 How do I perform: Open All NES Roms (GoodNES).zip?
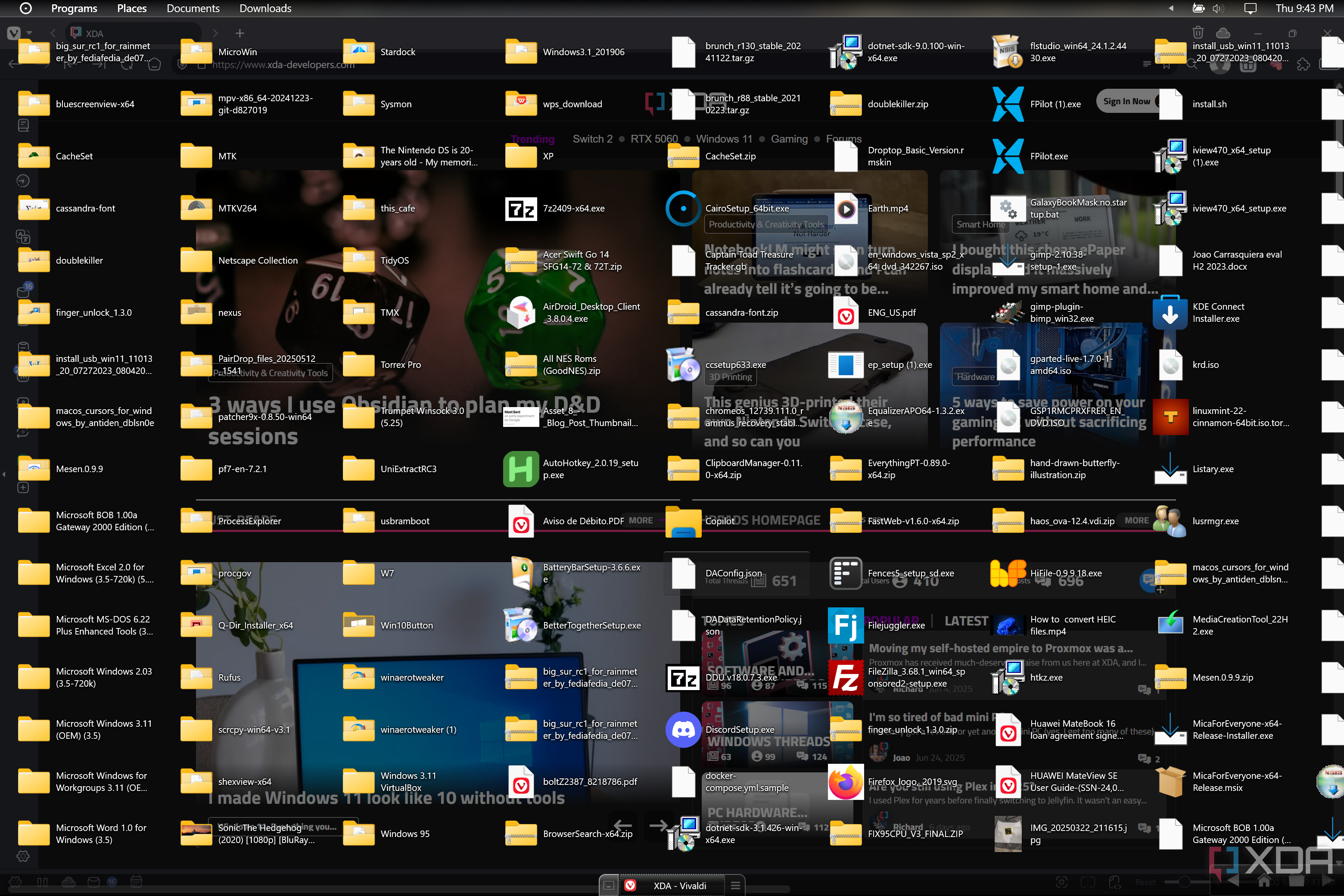520,364
